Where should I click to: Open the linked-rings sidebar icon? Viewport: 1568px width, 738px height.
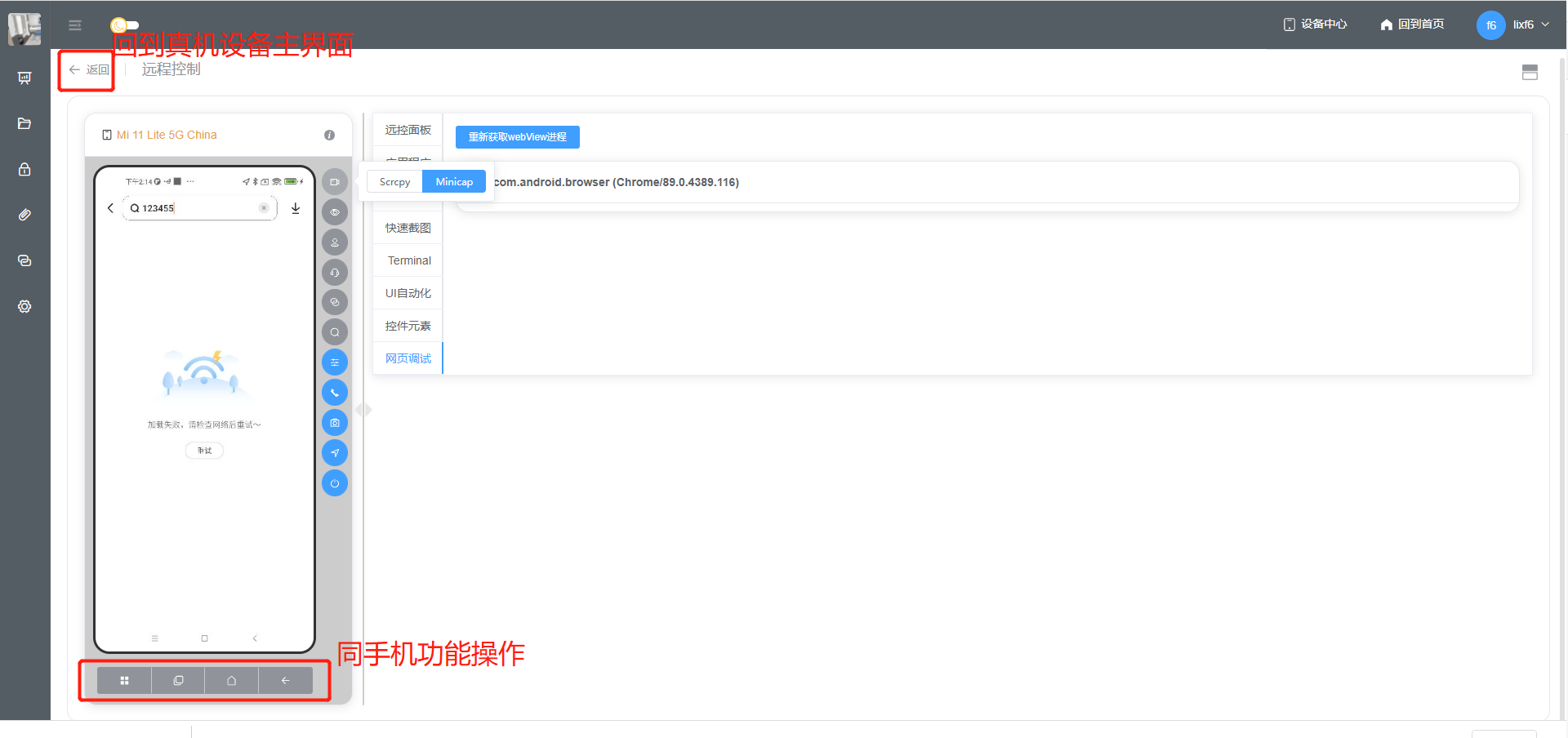click(24, 260)
